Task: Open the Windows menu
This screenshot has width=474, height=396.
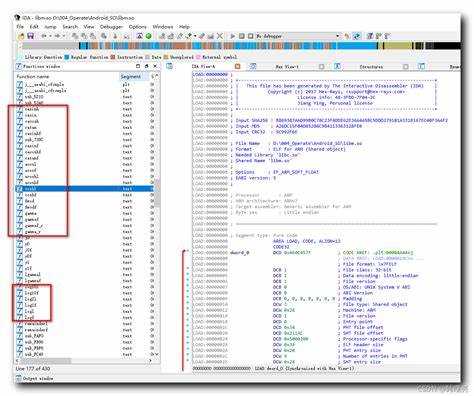Action: pos(163,26)
